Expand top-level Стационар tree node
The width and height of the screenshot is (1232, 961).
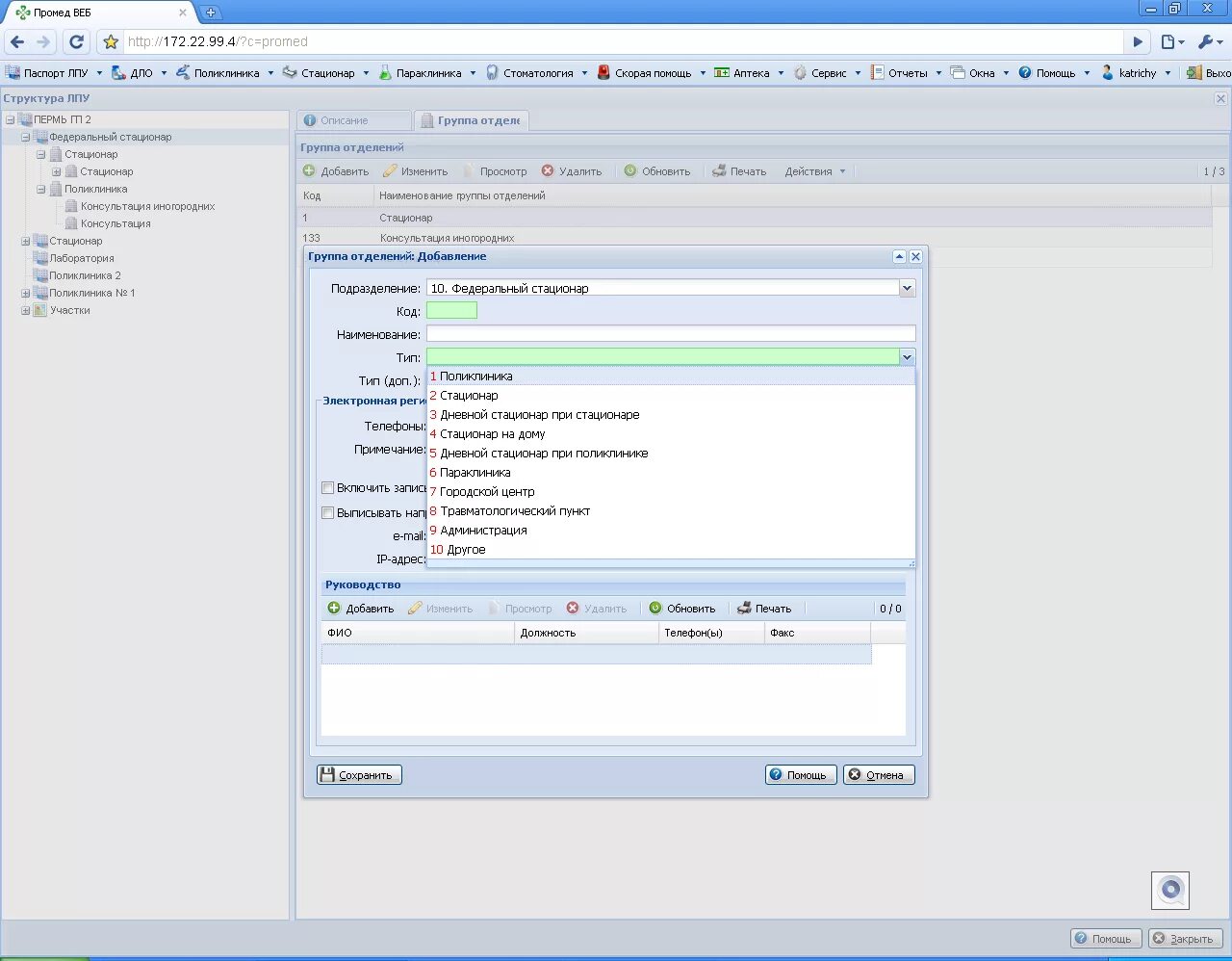click(x=25, y=241)
